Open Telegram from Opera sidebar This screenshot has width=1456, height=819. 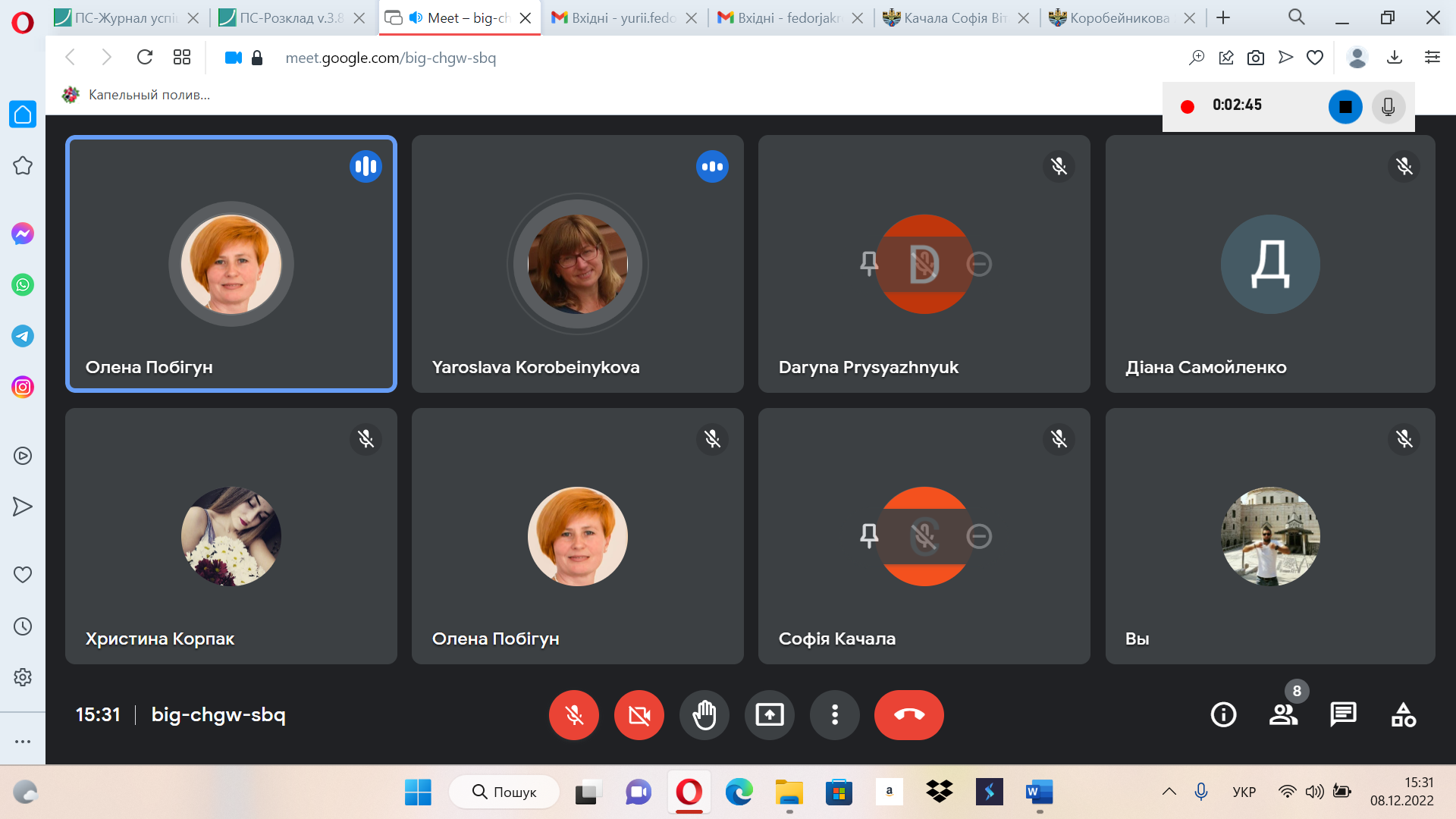tap(23, 336)
